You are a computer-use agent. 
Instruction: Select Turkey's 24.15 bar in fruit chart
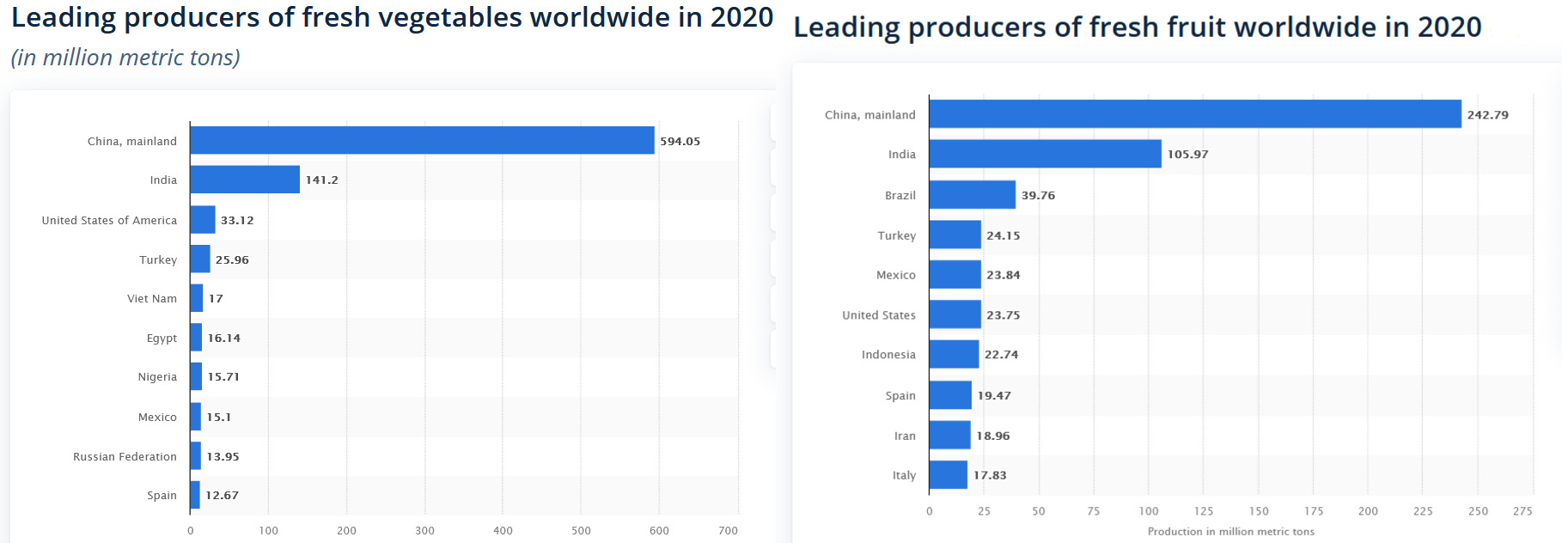click(955, 235)
